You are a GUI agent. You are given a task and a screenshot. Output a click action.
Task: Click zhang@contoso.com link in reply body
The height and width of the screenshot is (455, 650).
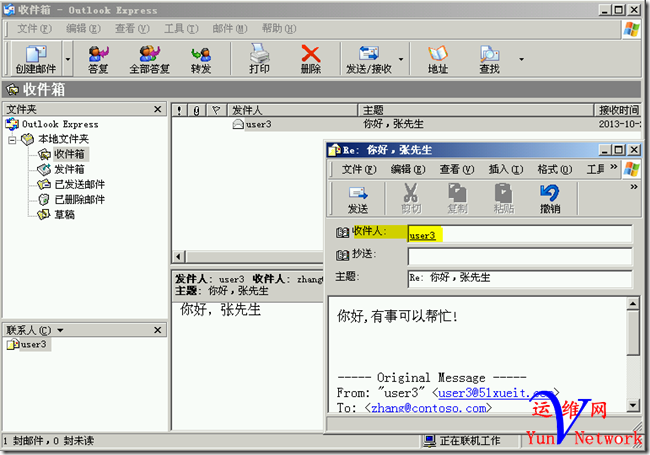coord(429,408)
